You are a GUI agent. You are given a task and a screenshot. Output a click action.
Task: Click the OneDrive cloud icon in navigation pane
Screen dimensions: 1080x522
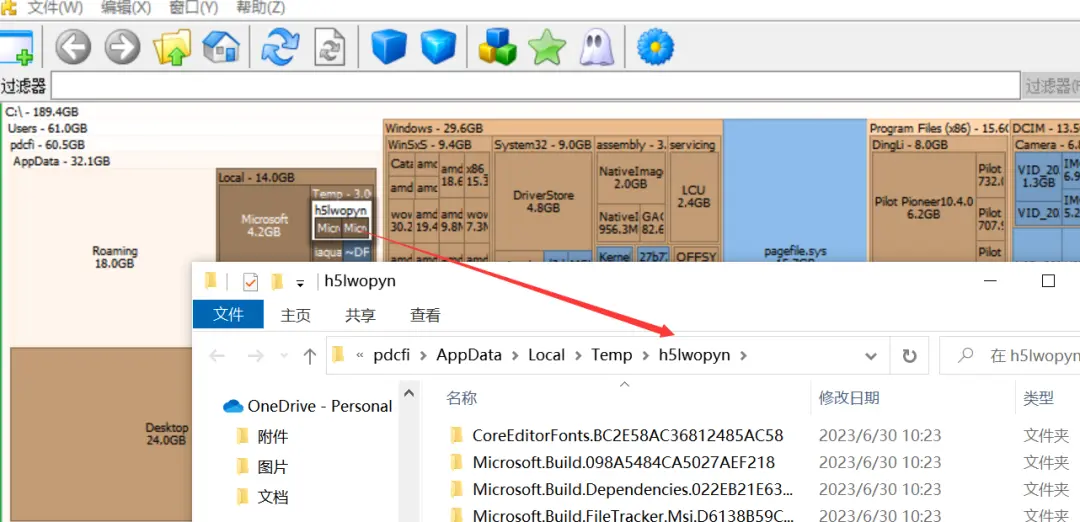coord(233,406)
